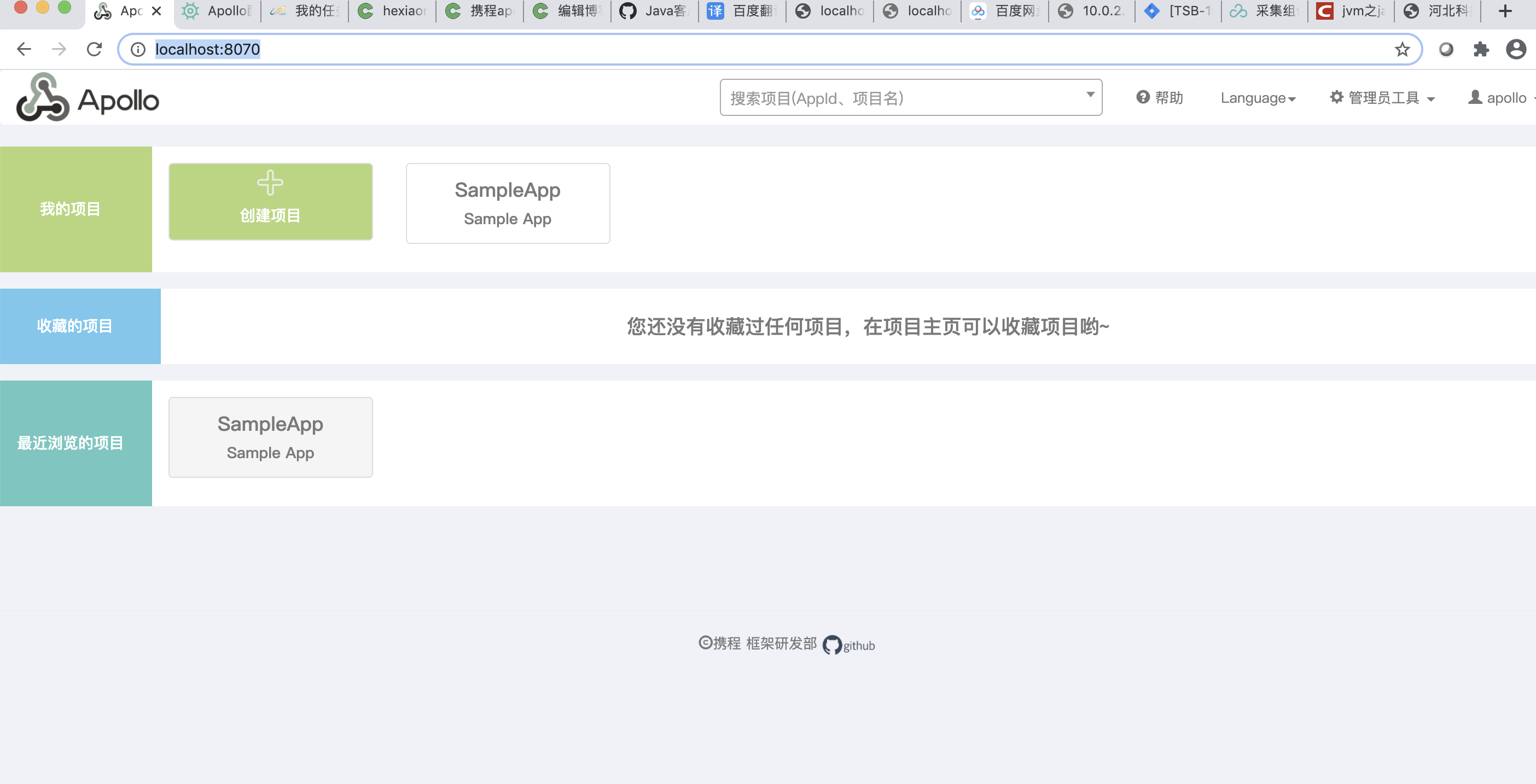Open a new browser tab with the plus

[1504, 11]
